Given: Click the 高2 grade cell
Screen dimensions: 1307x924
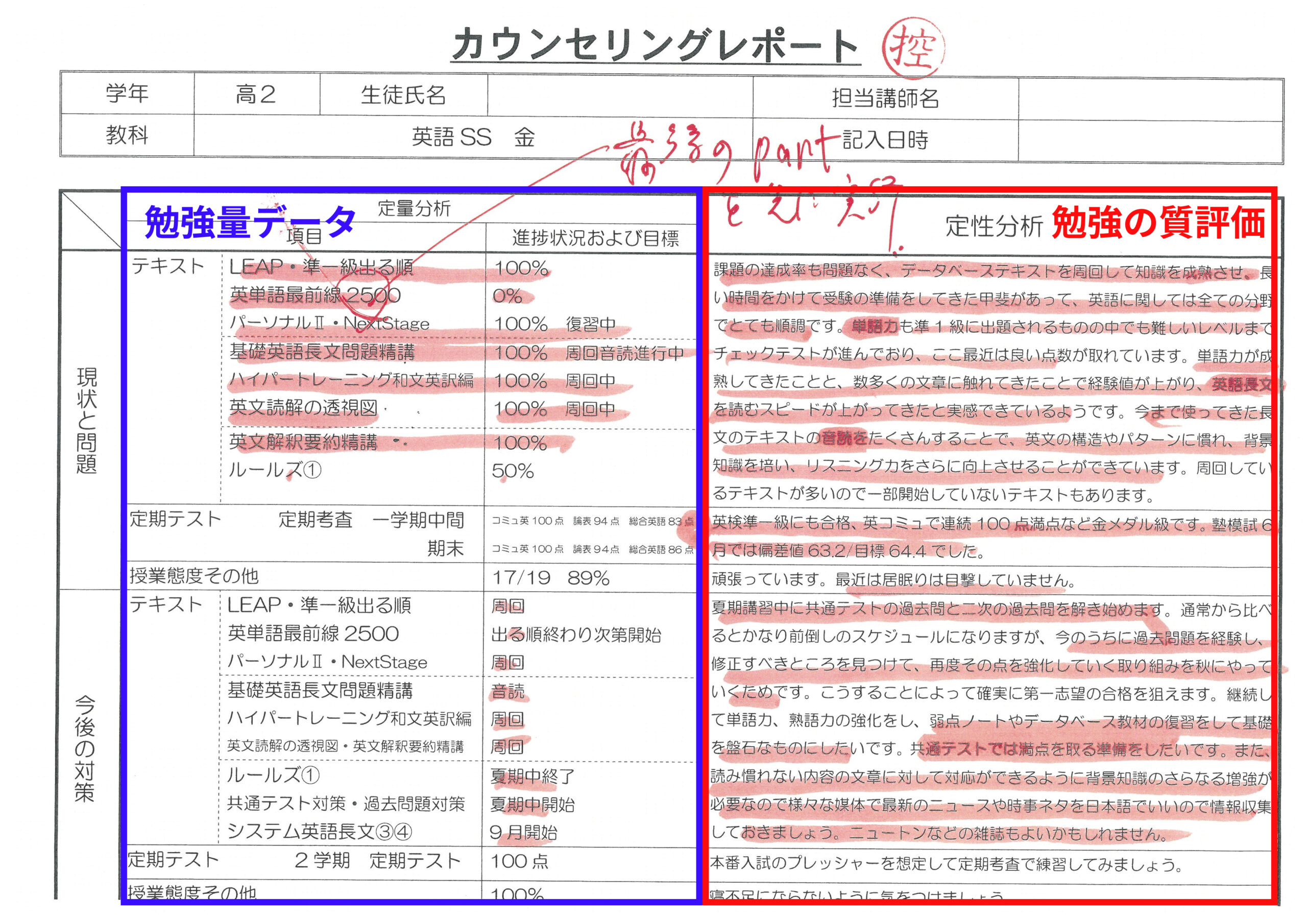Looking at the screenshot, I should [256, 94].
